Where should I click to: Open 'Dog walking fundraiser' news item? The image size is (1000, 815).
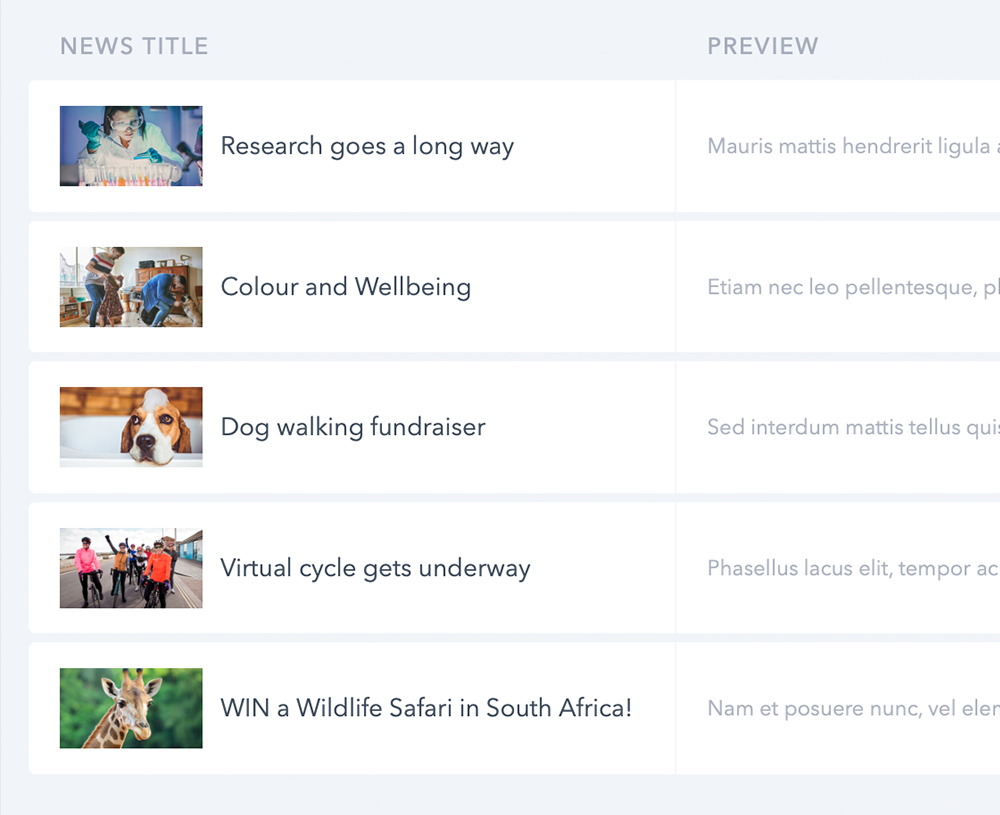[x=353, y=427]
